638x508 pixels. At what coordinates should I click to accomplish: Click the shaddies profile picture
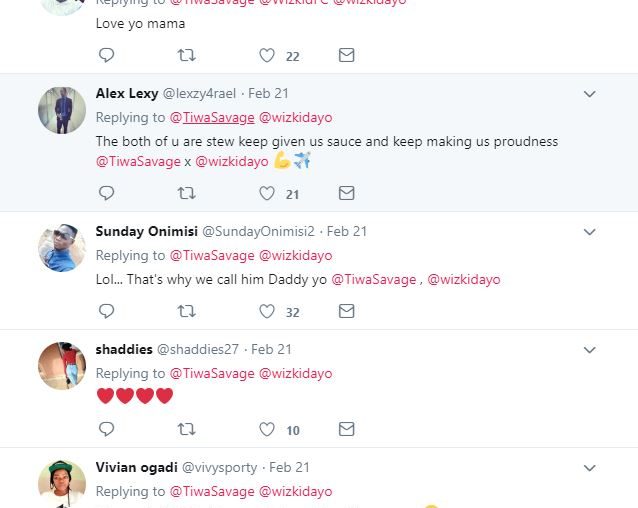[62, 366]
